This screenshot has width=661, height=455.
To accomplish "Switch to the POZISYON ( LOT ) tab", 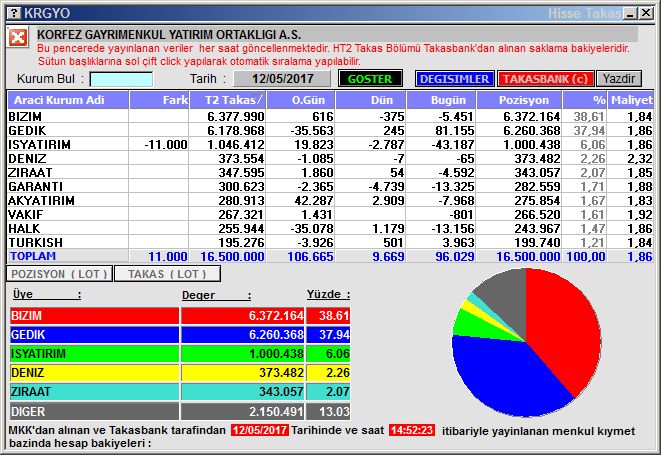I will coord(59,274).
